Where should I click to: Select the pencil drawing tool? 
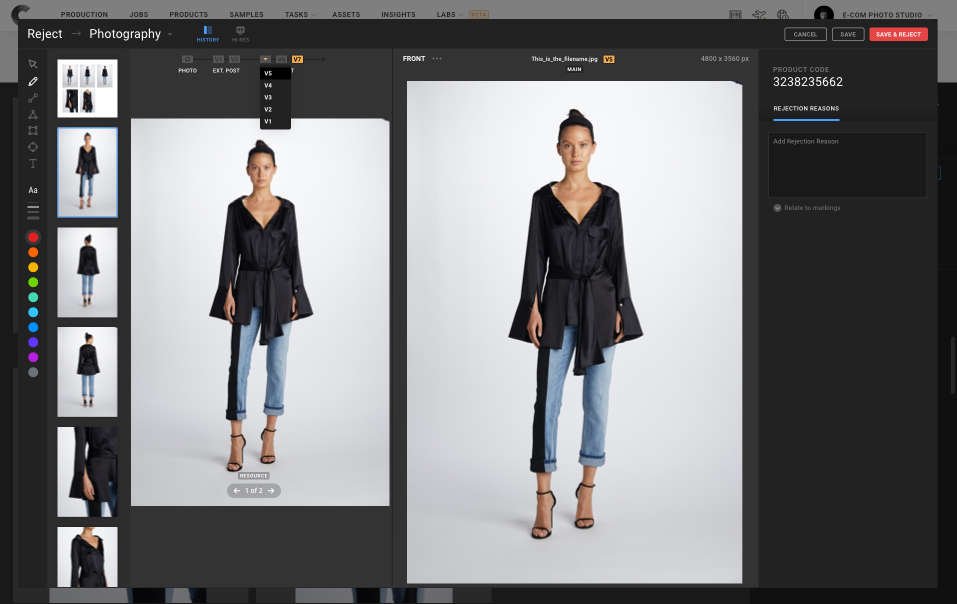[33, 81]
